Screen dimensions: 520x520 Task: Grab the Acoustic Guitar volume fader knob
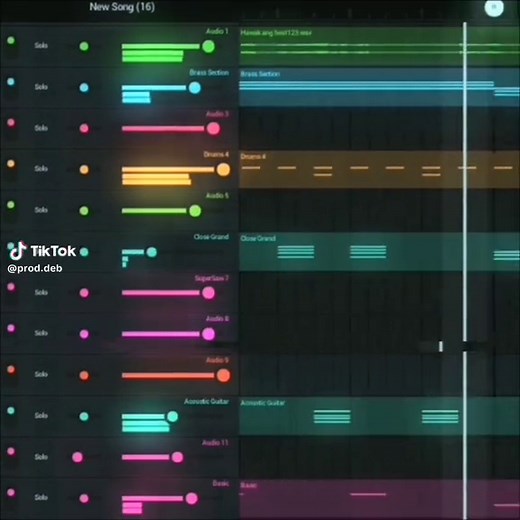click(x=172, y=416)
